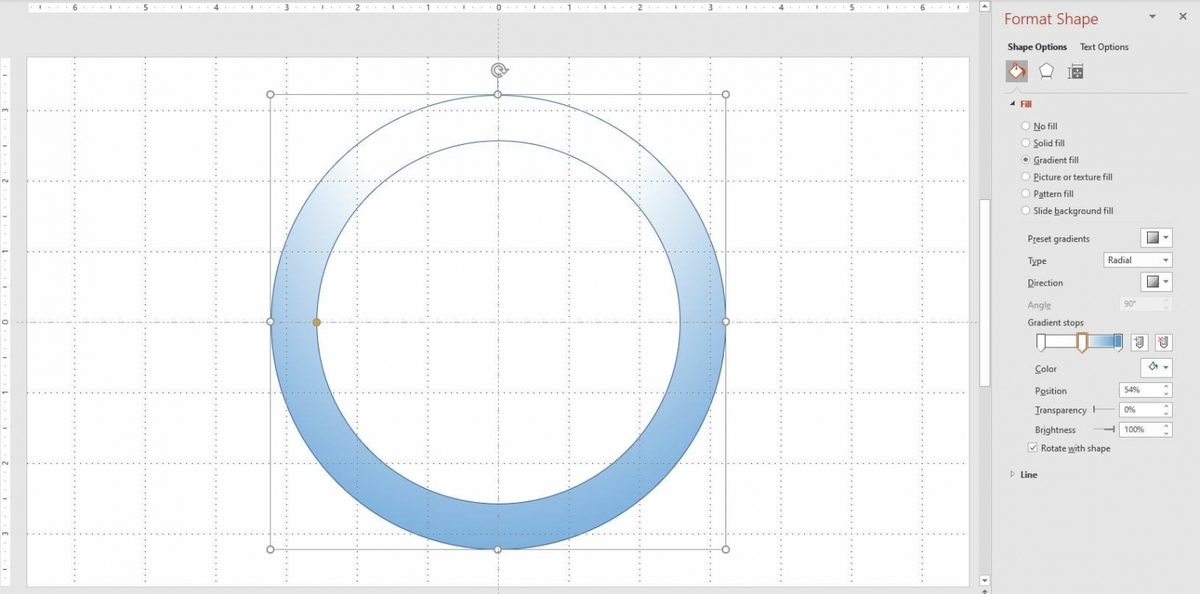Open the gradient Direction picker
Viewport: 1200px width, 594px height.
click(1157, 282)
